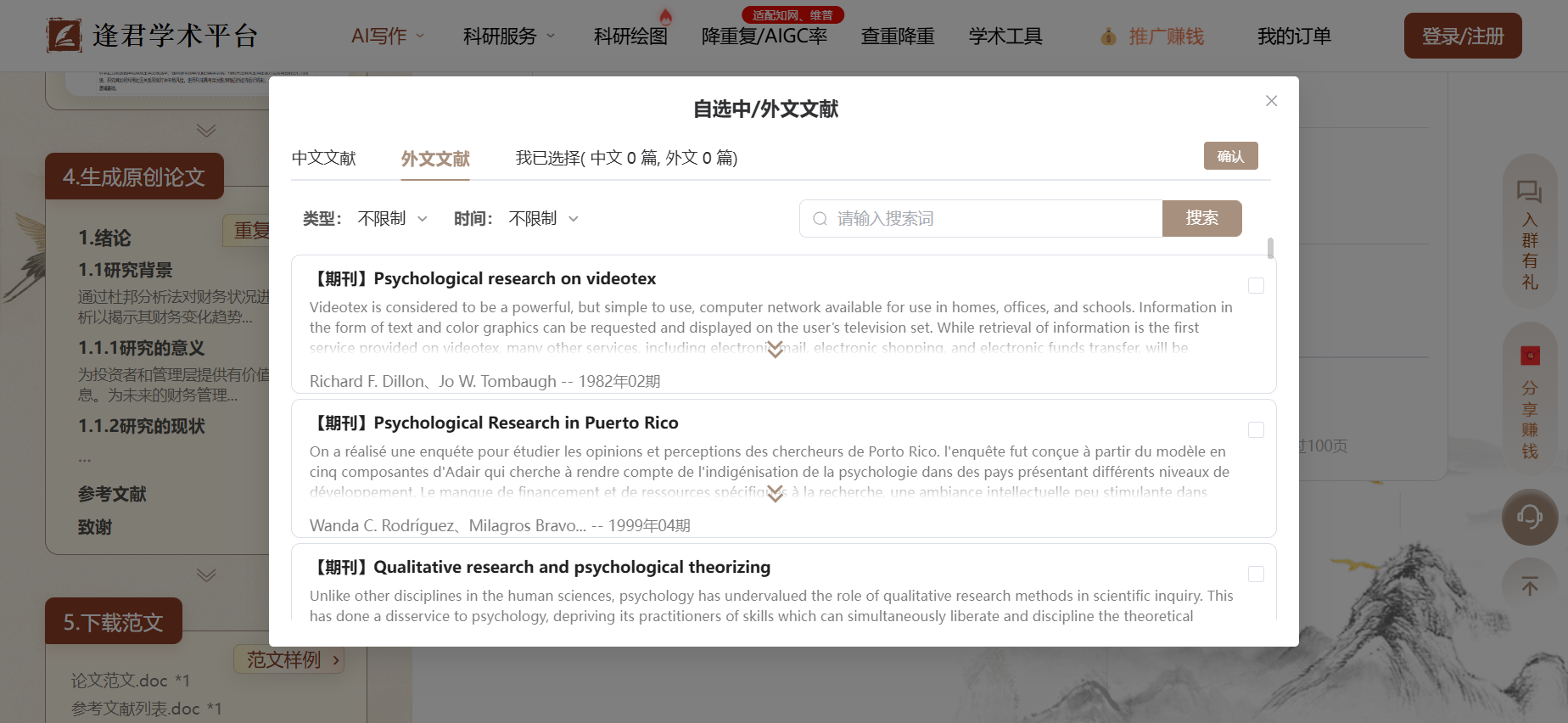
Task: Click the search magnifier icon
Action: tap(820, 219)
